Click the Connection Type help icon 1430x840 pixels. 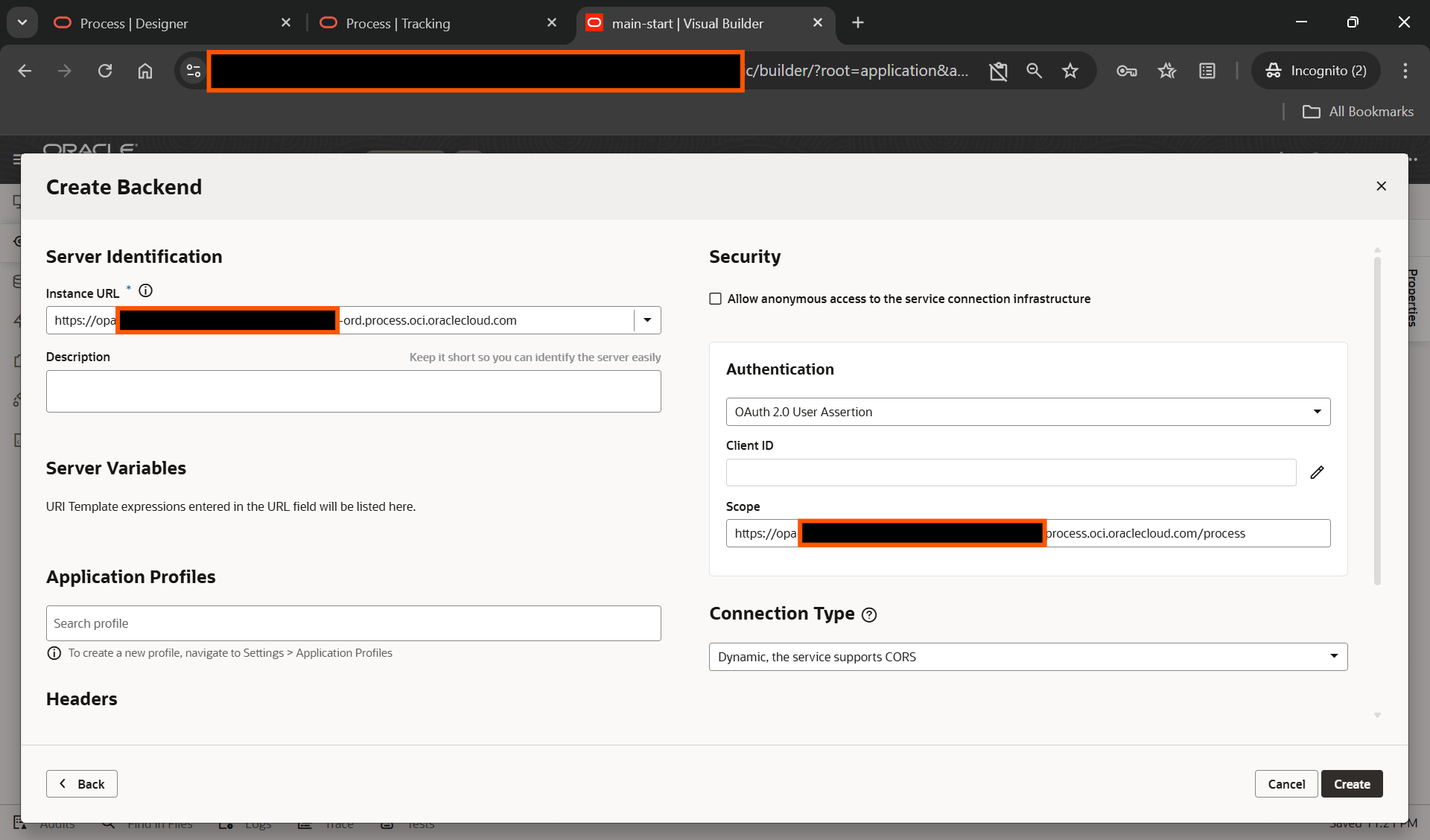pyautogui.click(x=868, y=614)
